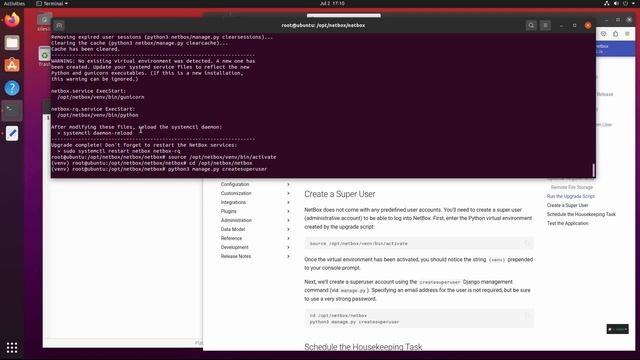This screenshot has width=640, height=360.
Task: Click Firefox extensions icon in toolbar
Action: click(x=616, y=34)
